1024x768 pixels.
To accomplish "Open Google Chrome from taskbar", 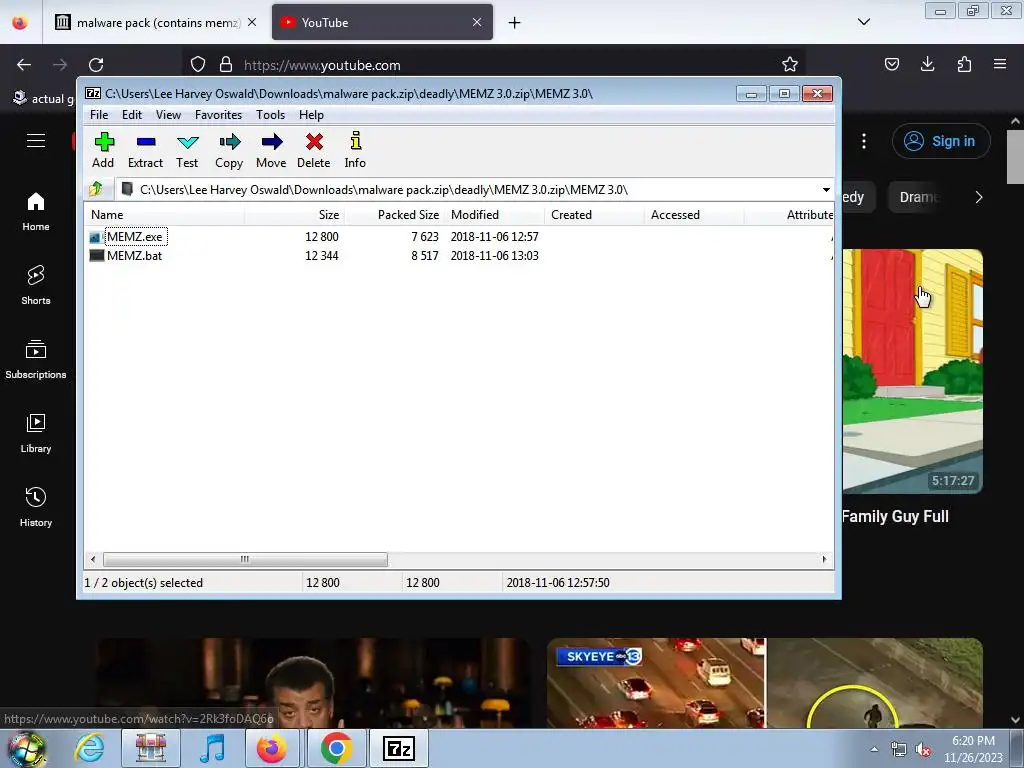I will tap(336, 748).
